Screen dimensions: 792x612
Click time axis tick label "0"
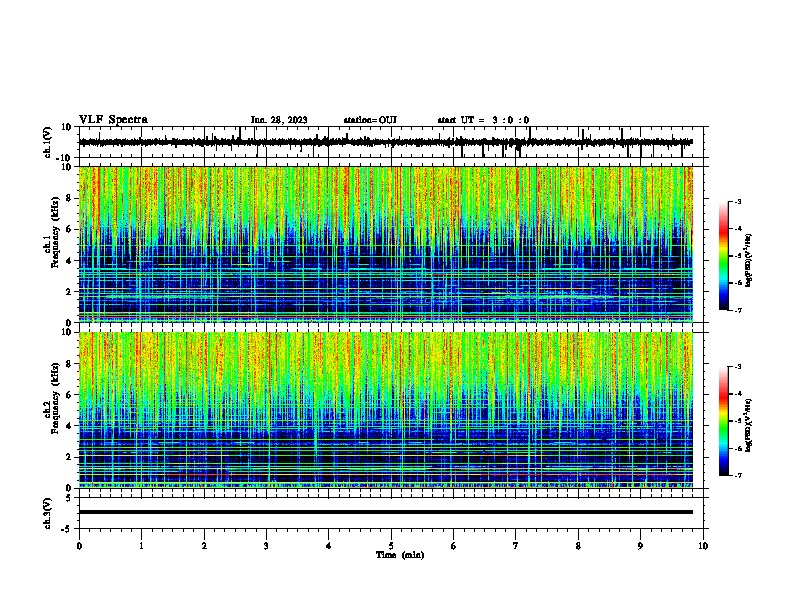point(79,546)
